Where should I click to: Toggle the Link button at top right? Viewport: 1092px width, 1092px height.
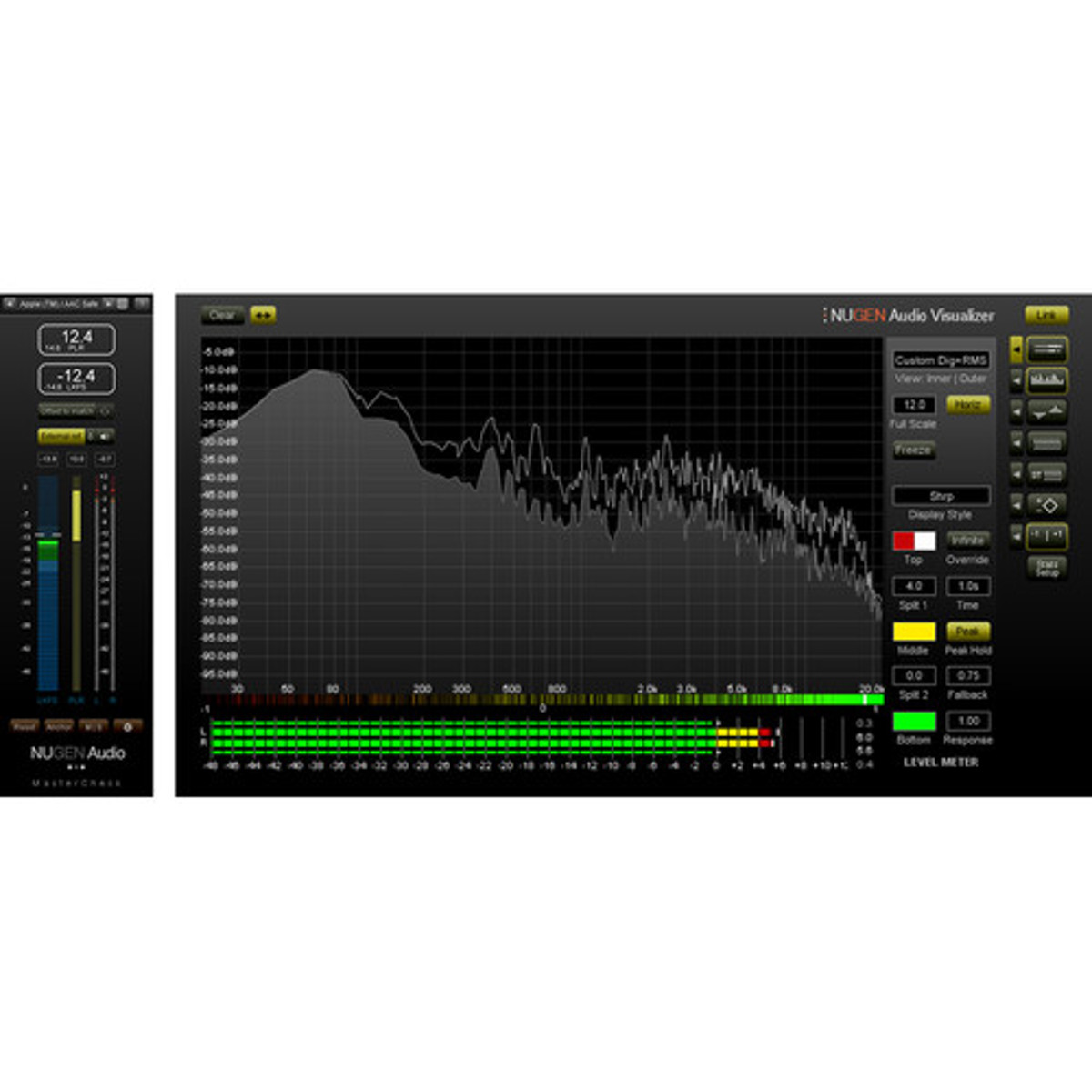tap(1046, 315)
